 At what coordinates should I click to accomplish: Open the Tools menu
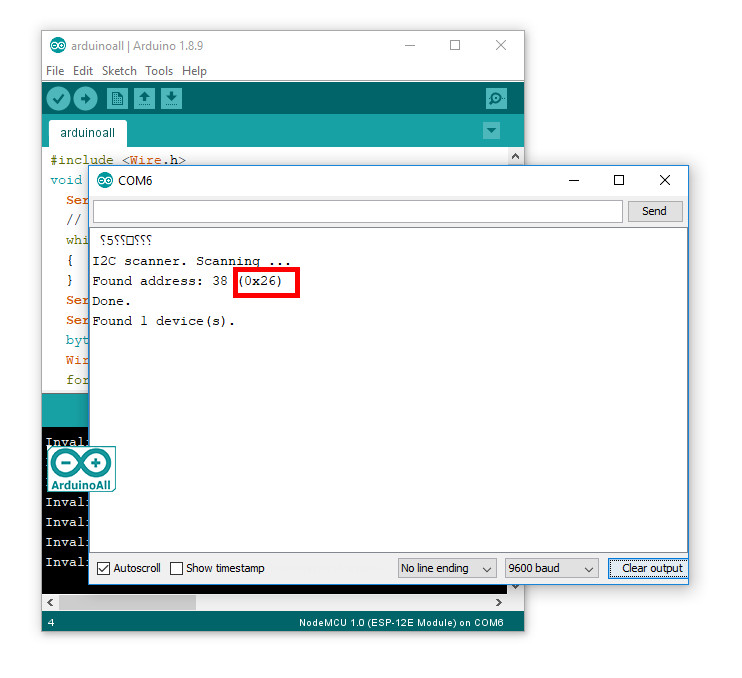159,71
